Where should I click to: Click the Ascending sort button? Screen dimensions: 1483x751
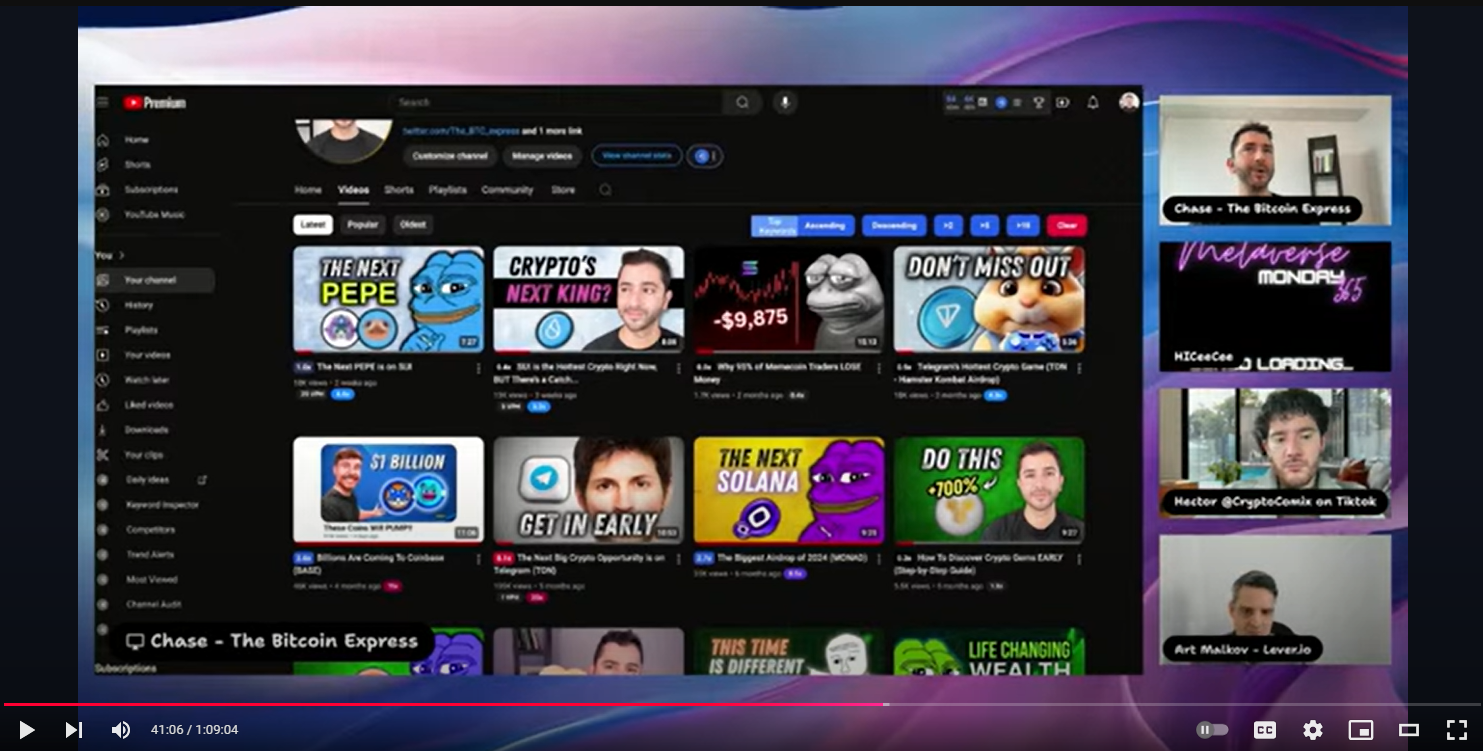[825, 226]
